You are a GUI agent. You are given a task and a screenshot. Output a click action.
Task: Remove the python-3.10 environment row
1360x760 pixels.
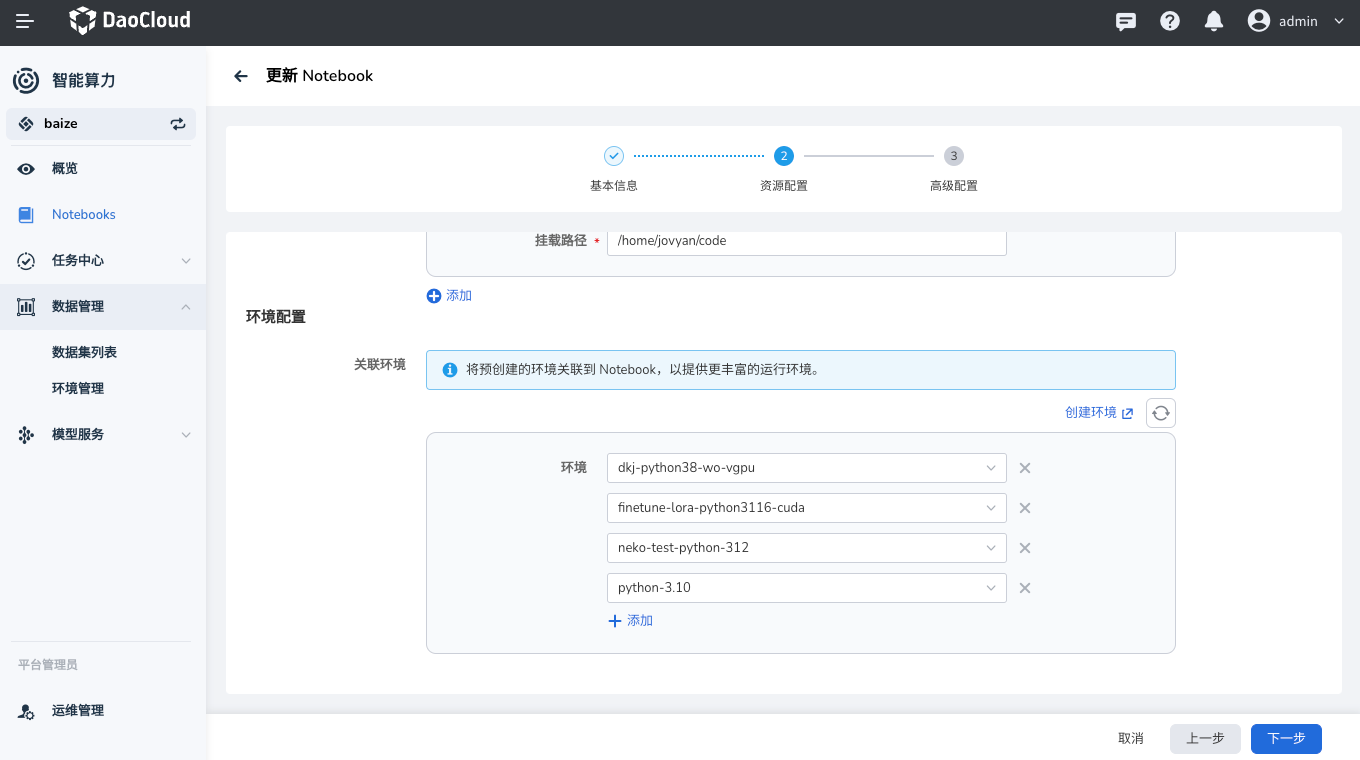1024,588
